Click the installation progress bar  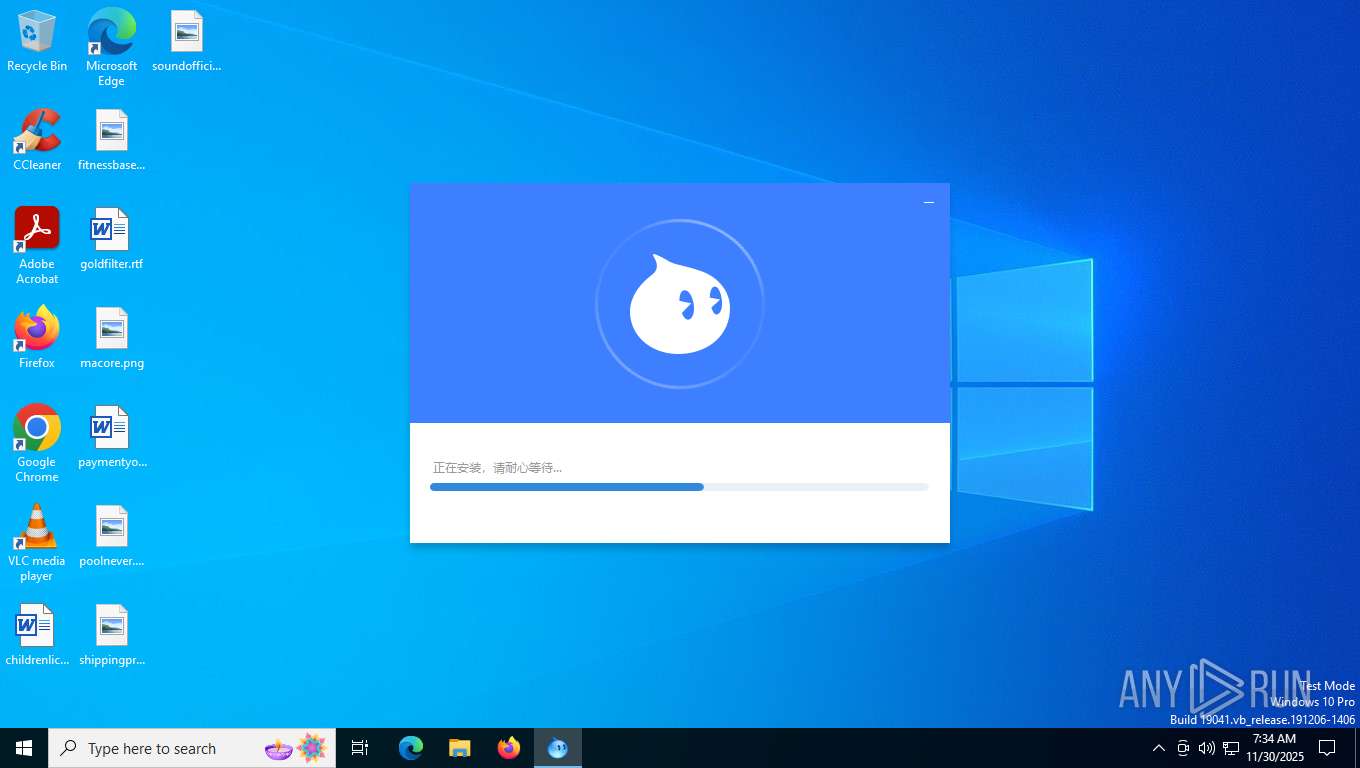tap(679, 487)
